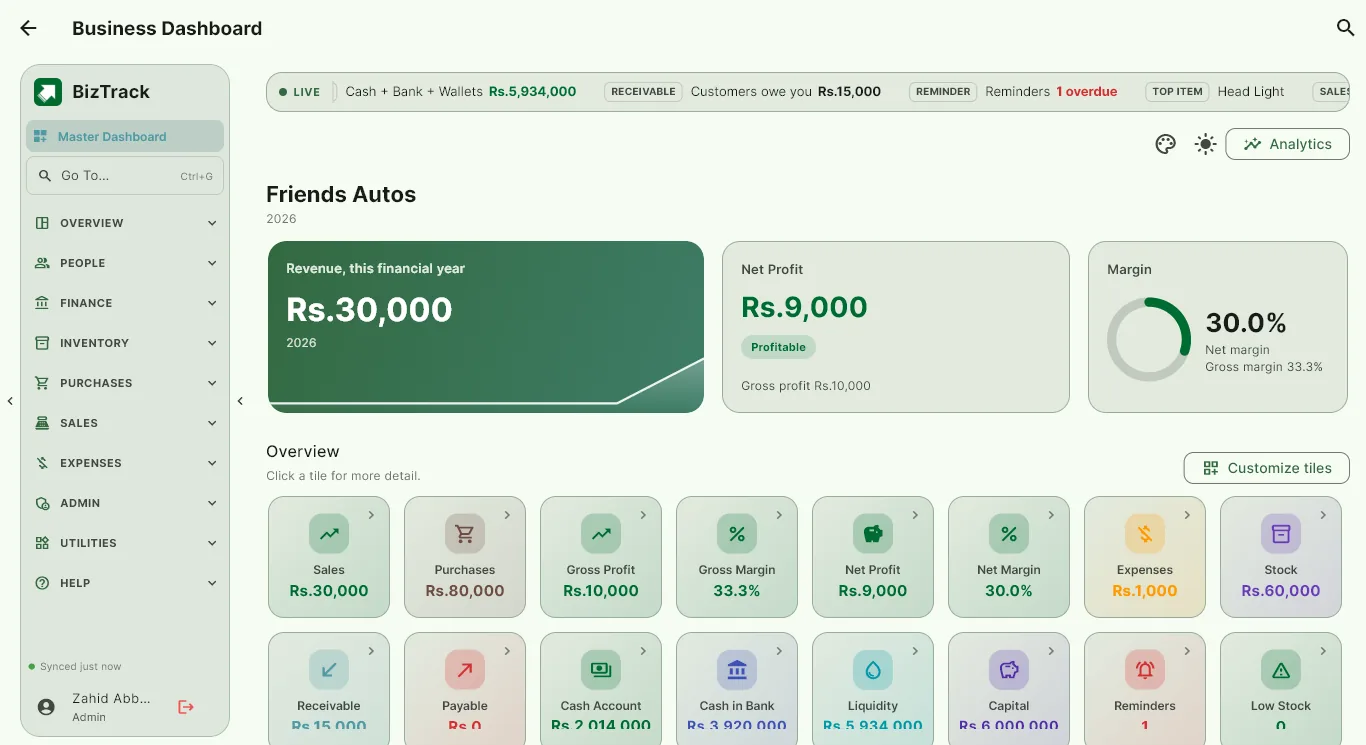Expand the People sidebar section
The width and height of the screenshot is (1366, 745).
coord(125,263)
